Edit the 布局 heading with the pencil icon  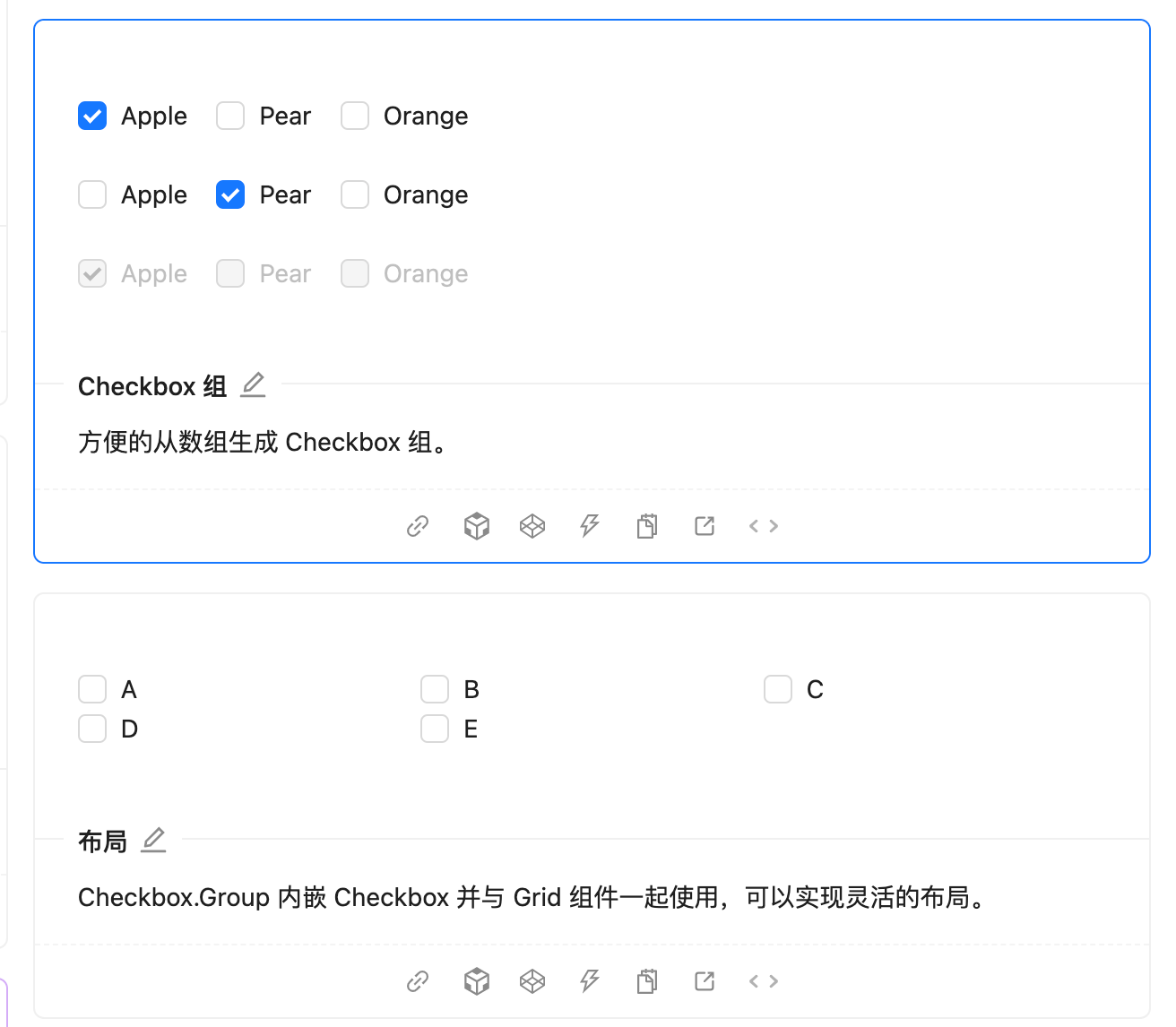click(153, 840)
